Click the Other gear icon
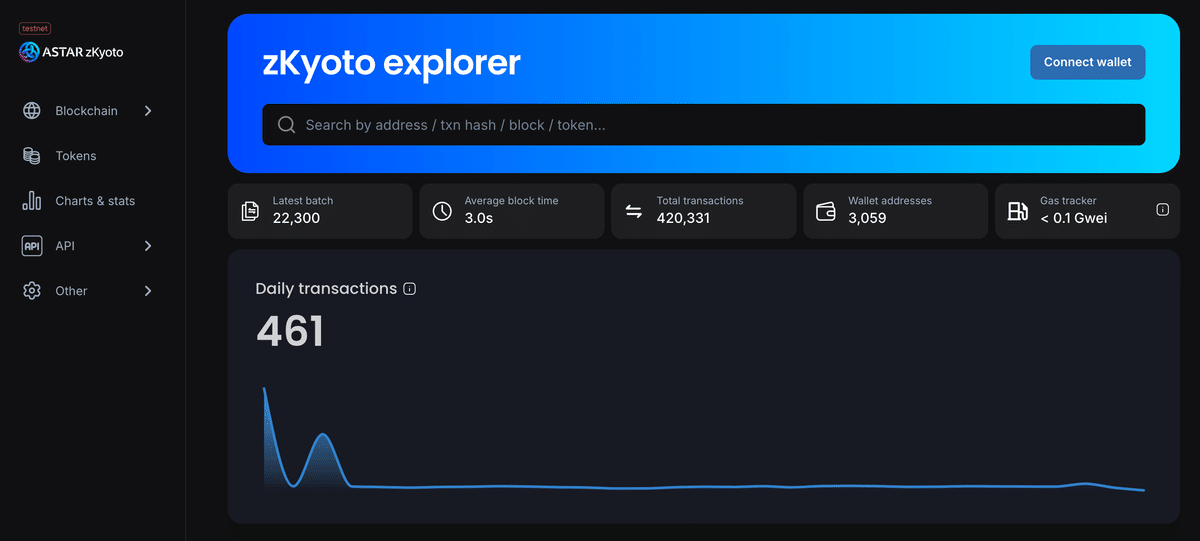The image size is (1200, 541). [x=32, y=291]
